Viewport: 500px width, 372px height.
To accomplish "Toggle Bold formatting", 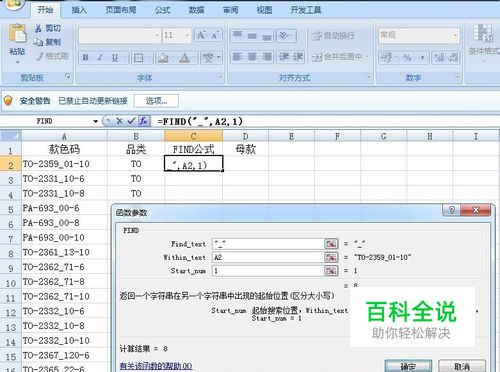I will coord(85,58).
